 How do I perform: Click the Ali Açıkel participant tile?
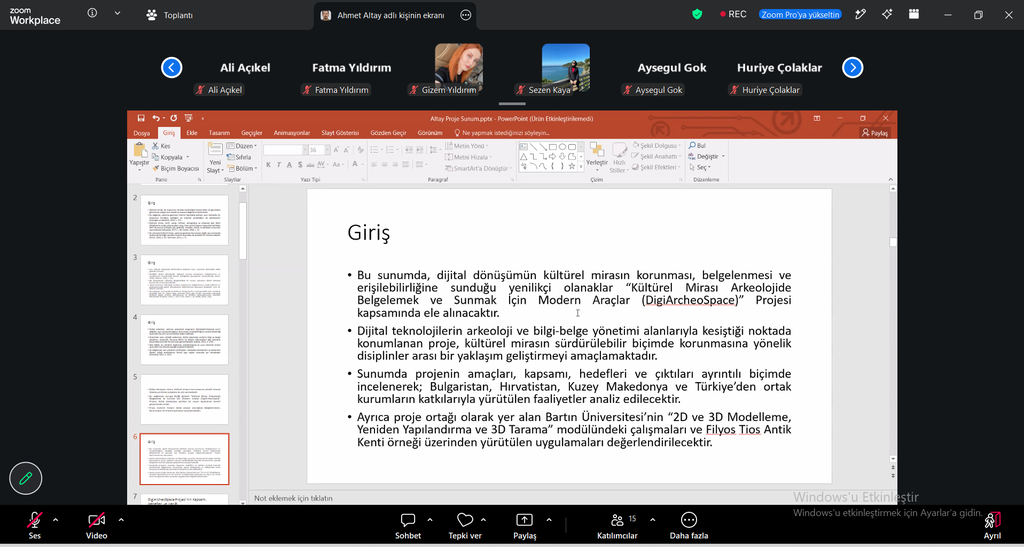click(x=244, y=68)
